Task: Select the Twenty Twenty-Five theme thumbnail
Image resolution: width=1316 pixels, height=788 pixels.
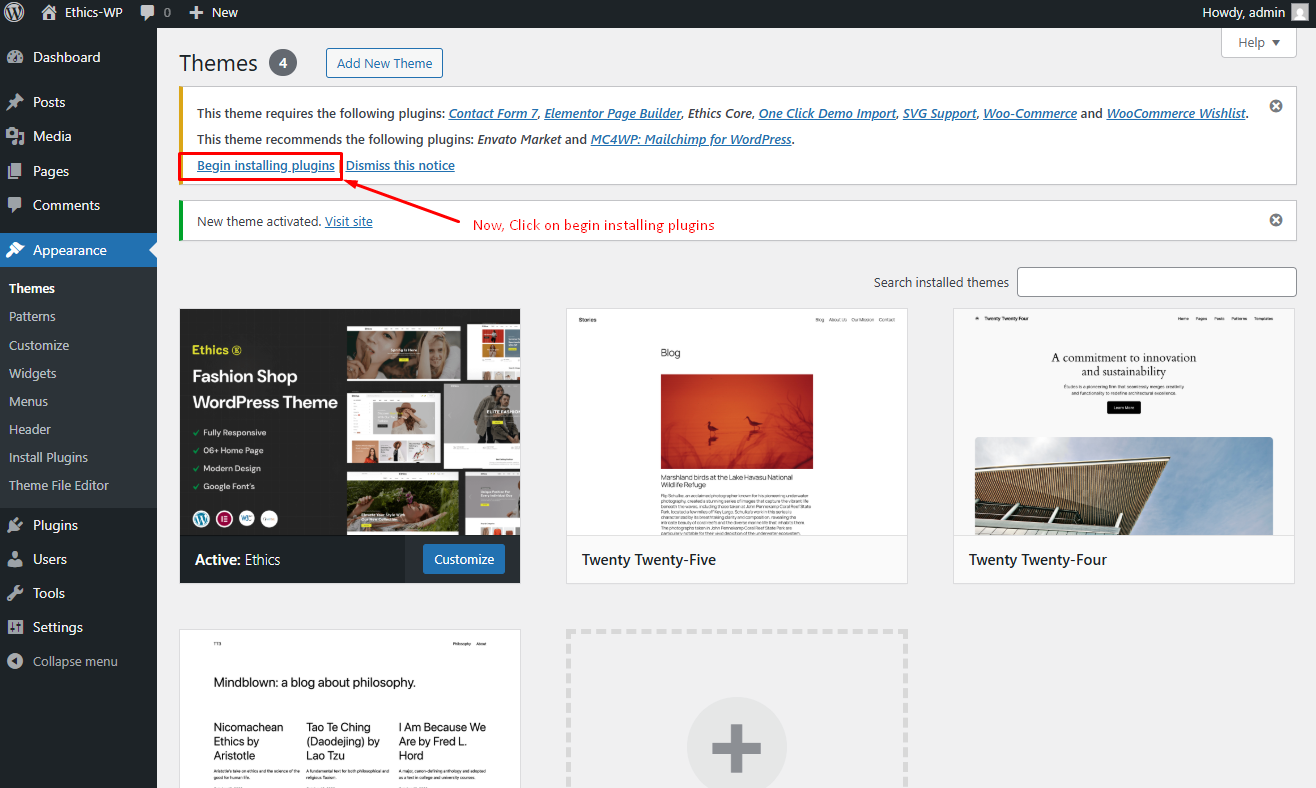Action: 737,422
